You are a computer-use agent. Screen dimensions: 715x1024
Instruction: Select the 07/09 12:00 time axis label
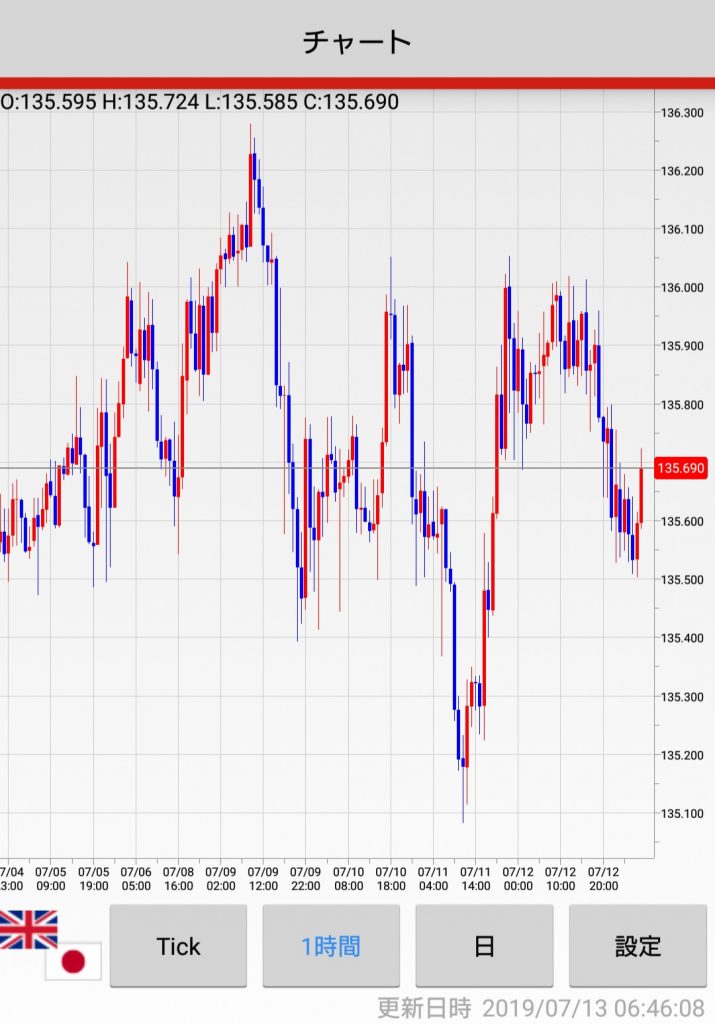coord(263,878)
